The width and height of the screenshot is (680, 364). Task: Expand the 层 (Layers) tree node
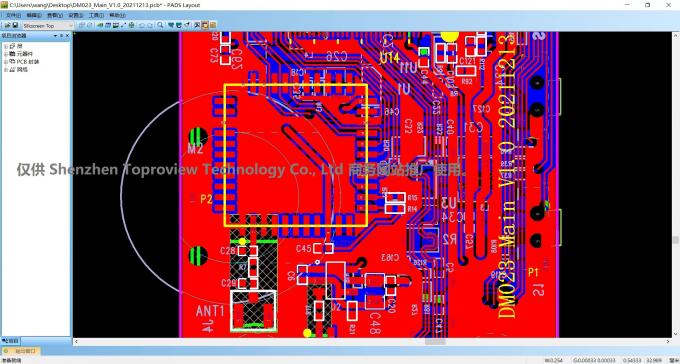6,46
